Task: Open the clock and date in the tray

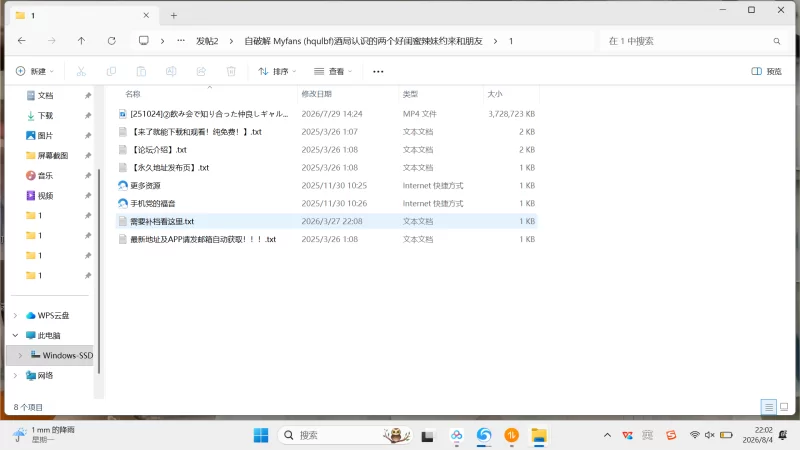Action: pyautogui.click(x=758, y=435)
